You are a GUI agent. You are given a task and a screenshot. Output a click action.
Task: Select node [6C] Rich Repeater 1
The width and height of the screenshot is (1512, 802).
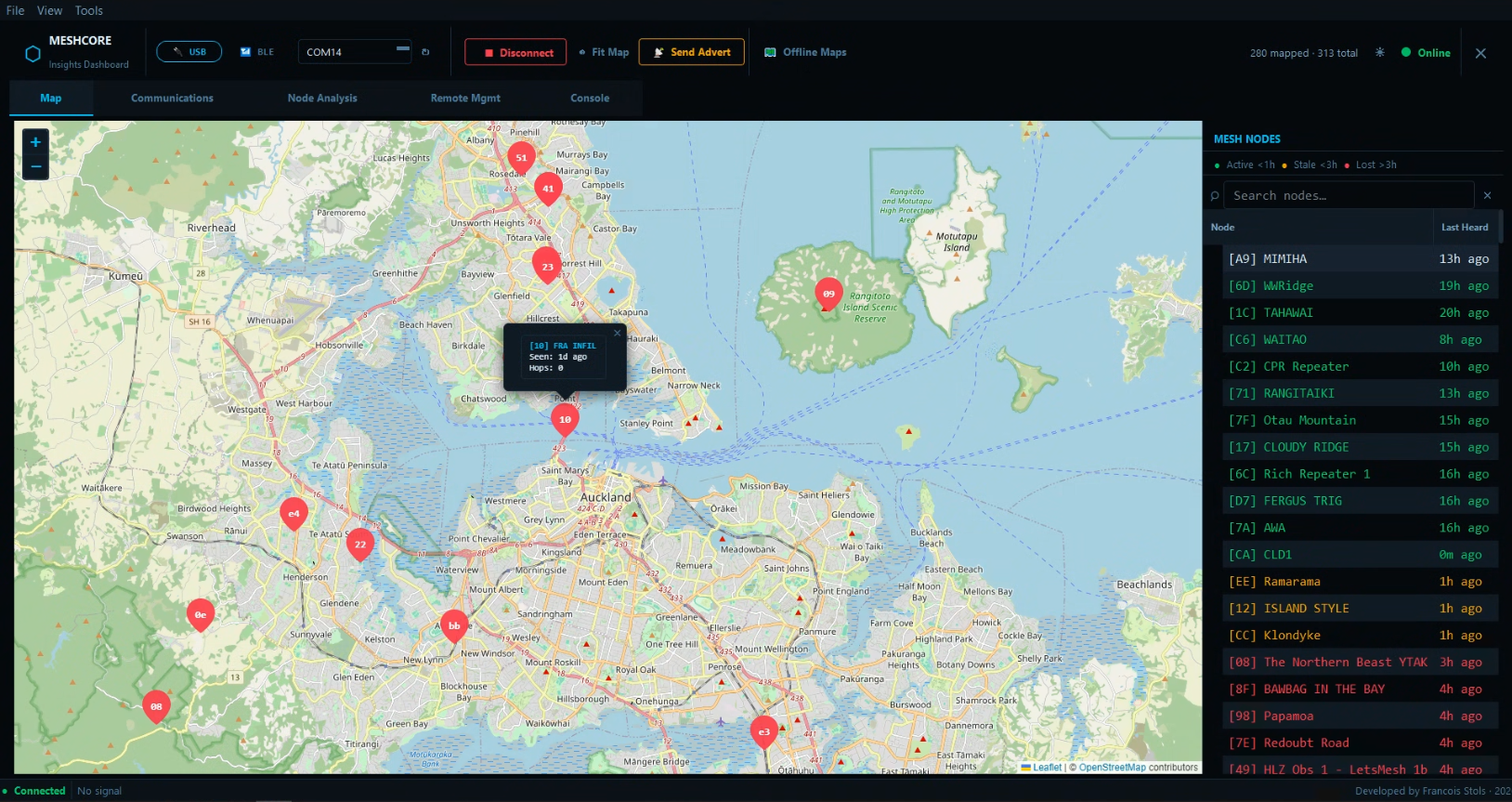click(x=1359, y=474)
